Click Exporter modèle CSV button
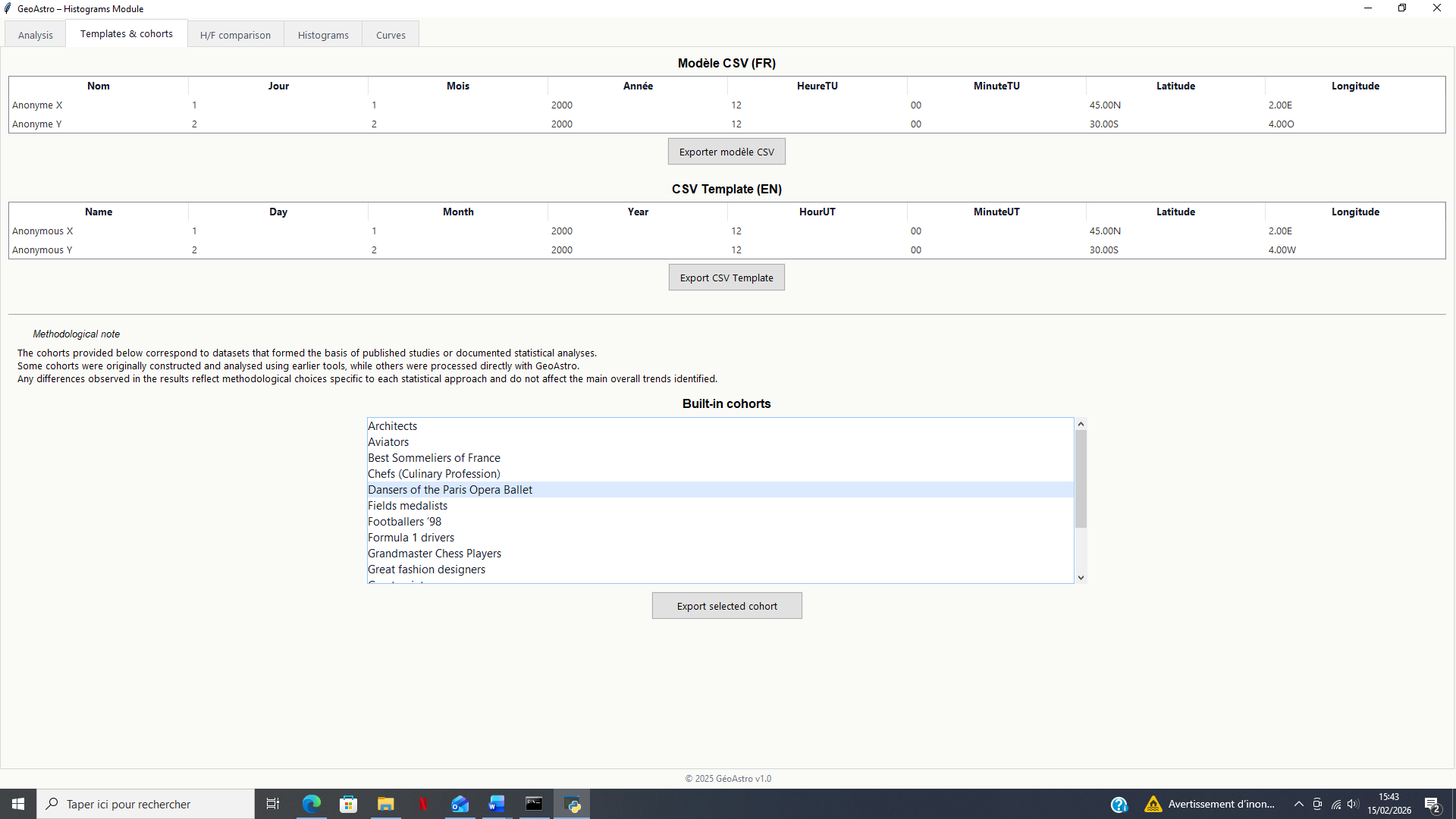Viewport: 1456px width, 819px height. 726,152
